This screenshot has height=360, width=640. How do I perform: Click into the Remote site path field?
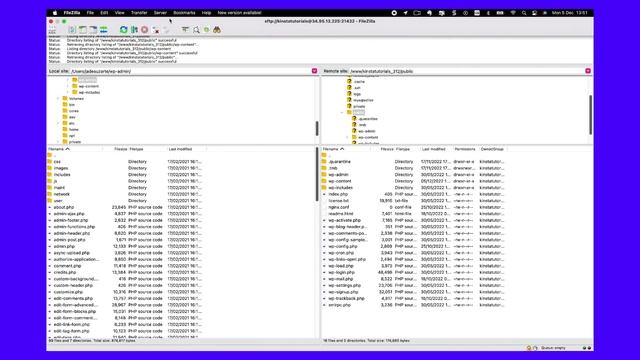point(467,71)
